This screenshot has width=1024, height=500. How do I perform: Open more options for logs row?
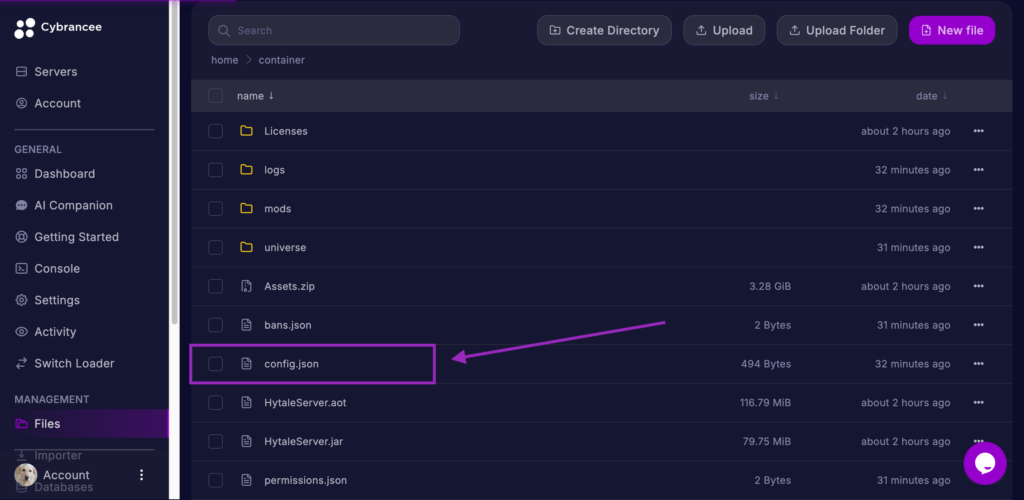tap(978, 170)
